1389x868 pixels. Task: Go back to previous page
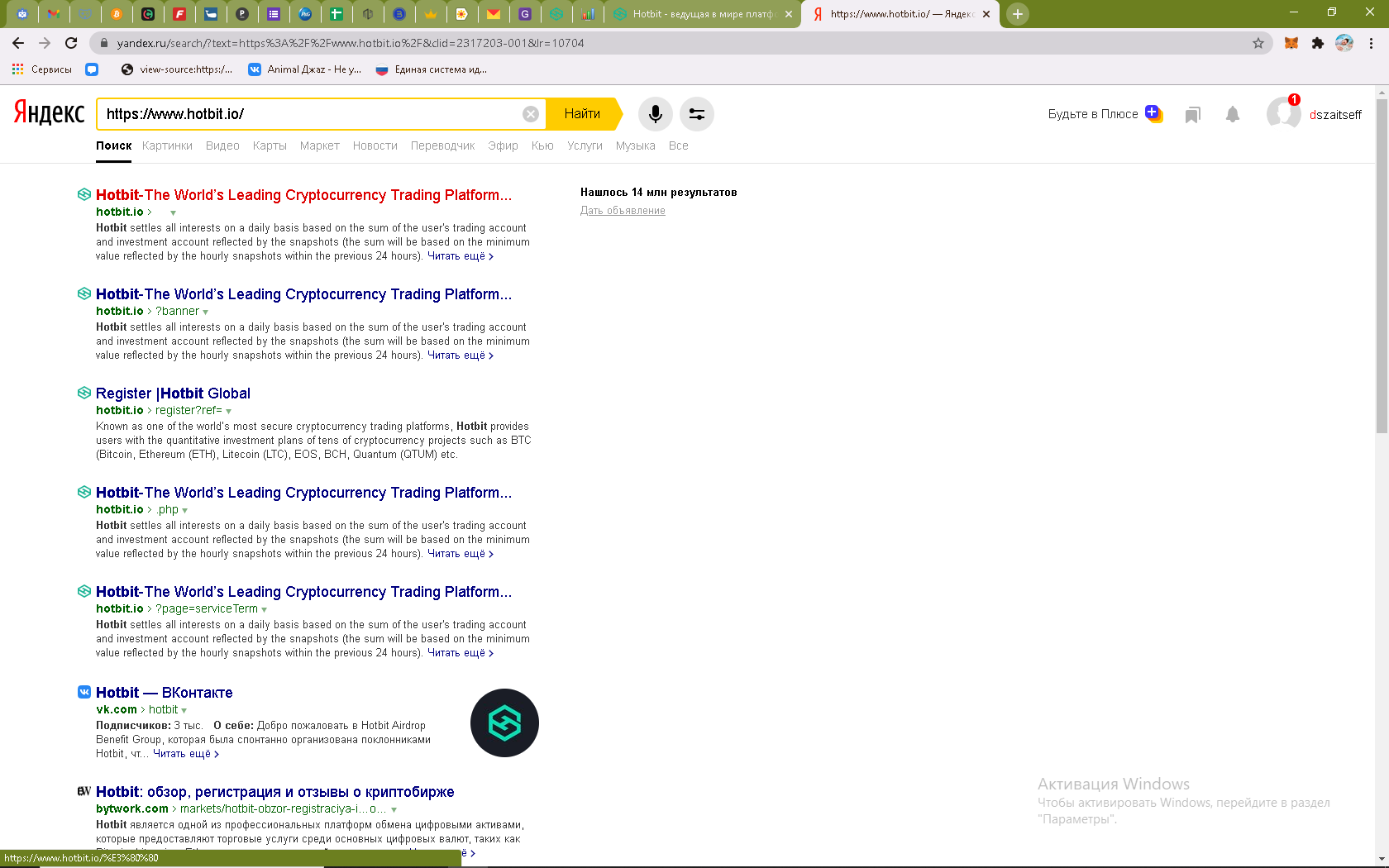pos(18,43)
